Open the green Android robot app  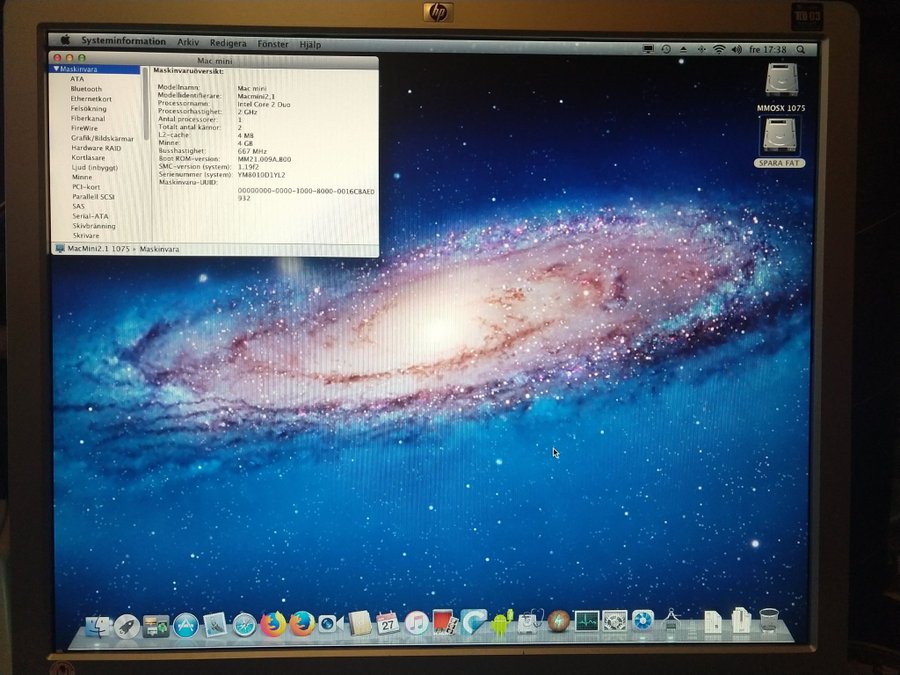pyautogui.click(x=501, y=623)
